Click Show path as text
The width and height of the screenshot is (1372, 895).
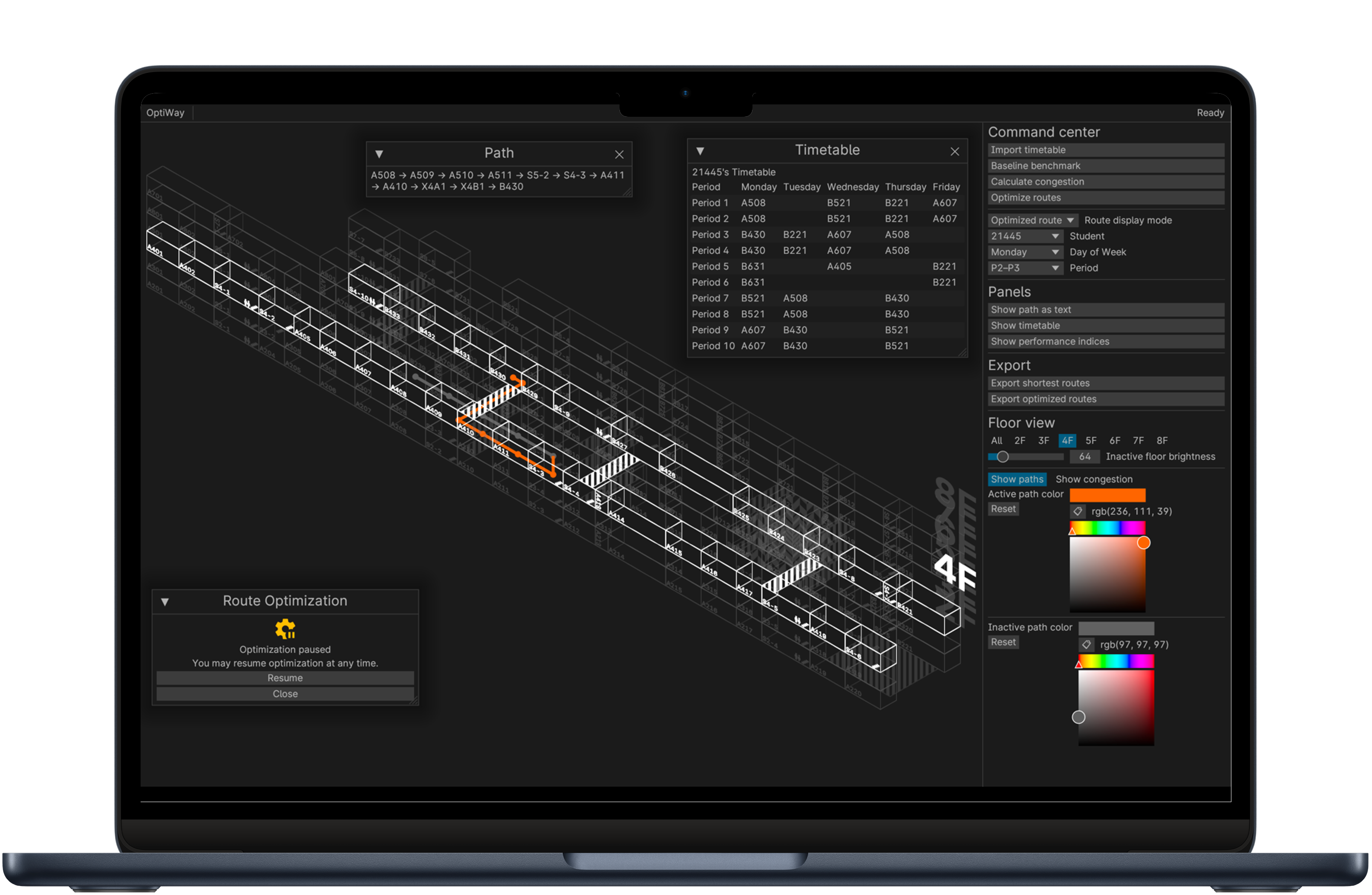point(1106,310)
